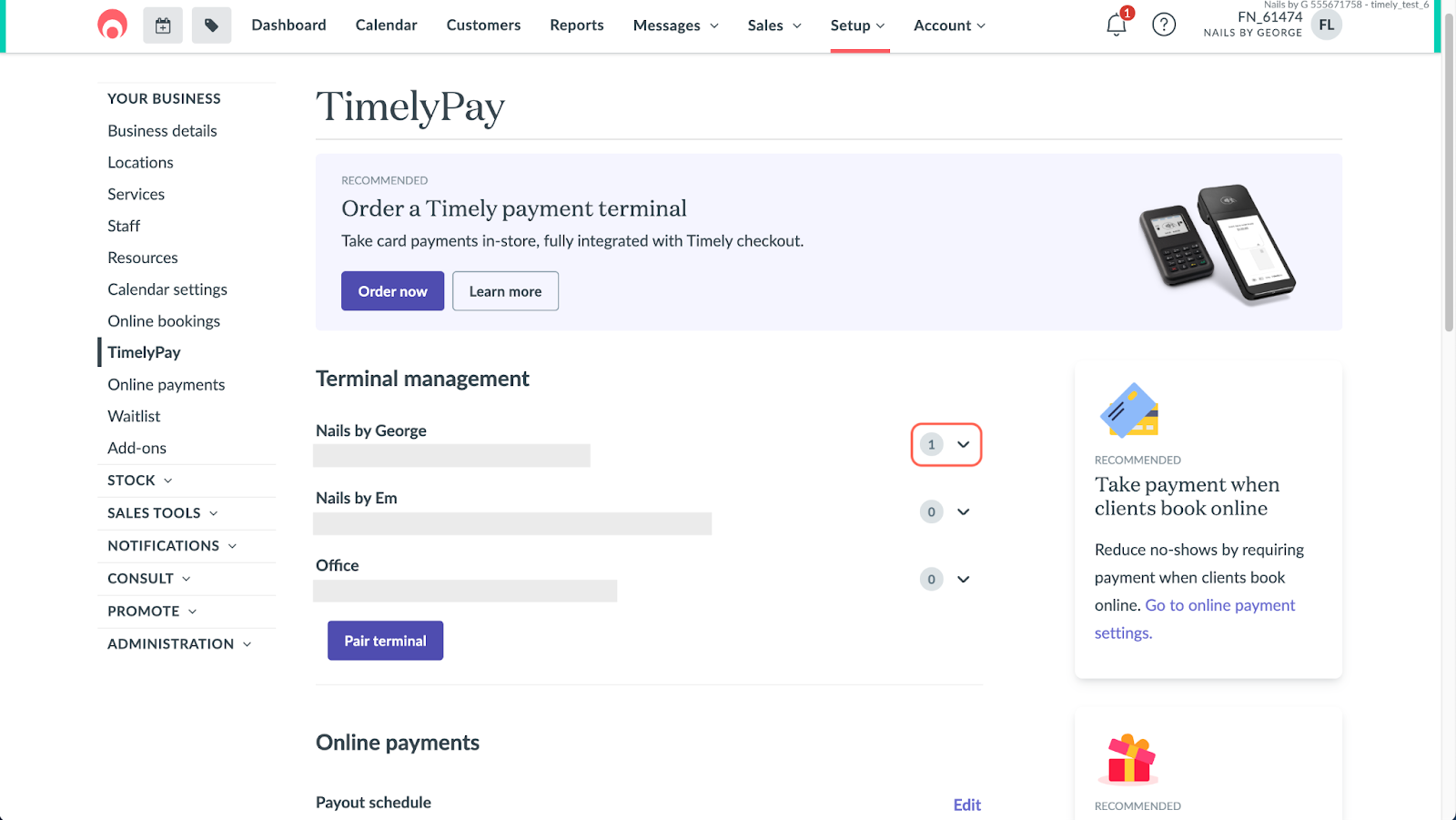Open Business details in sidebar
This screenshot has height=820, width=1456.
pyautogui.click(x=162, y=131)
